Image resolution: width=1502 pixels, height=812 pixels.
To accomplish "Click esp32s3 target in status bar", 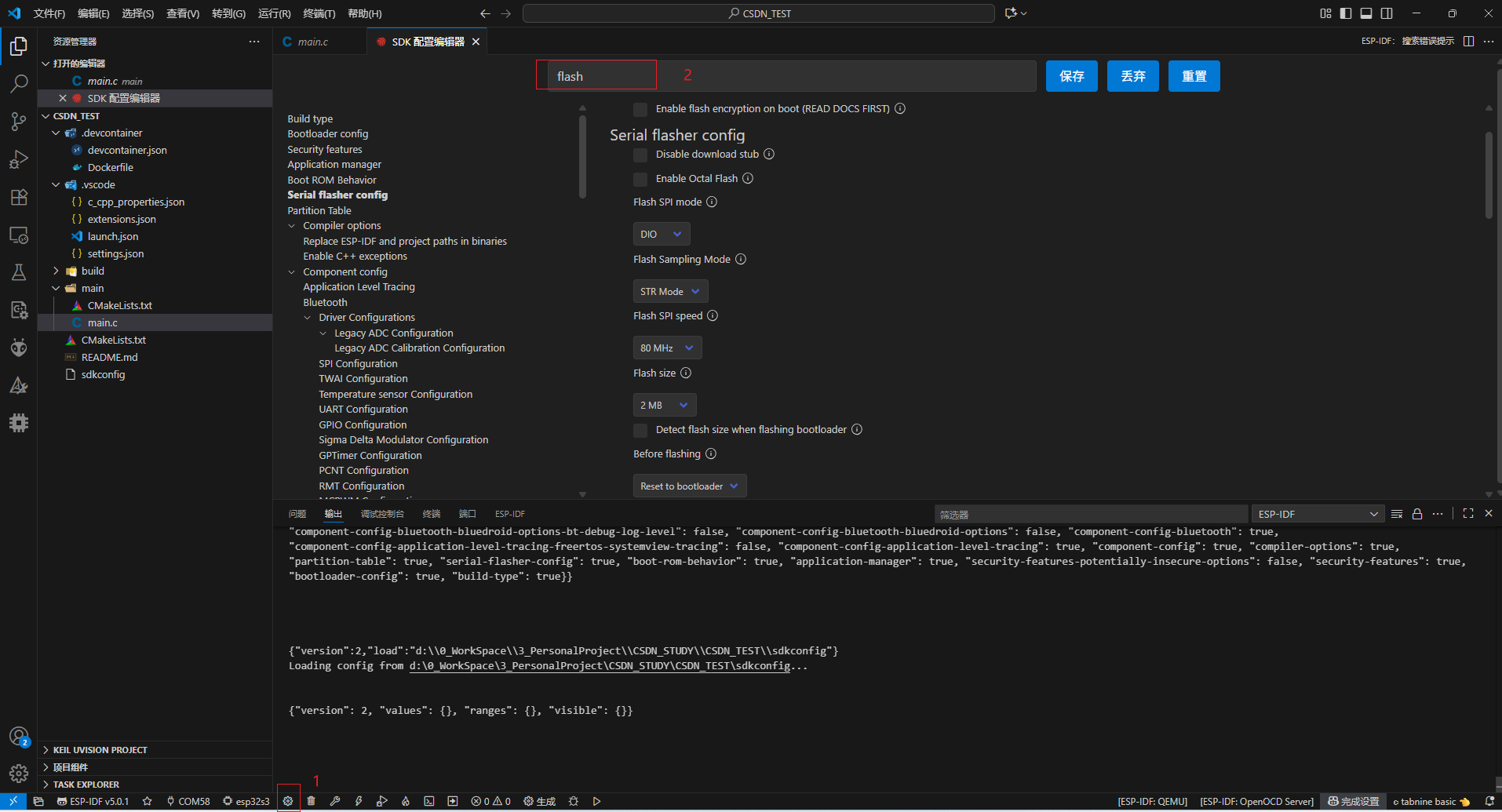I will pos(246,801).
